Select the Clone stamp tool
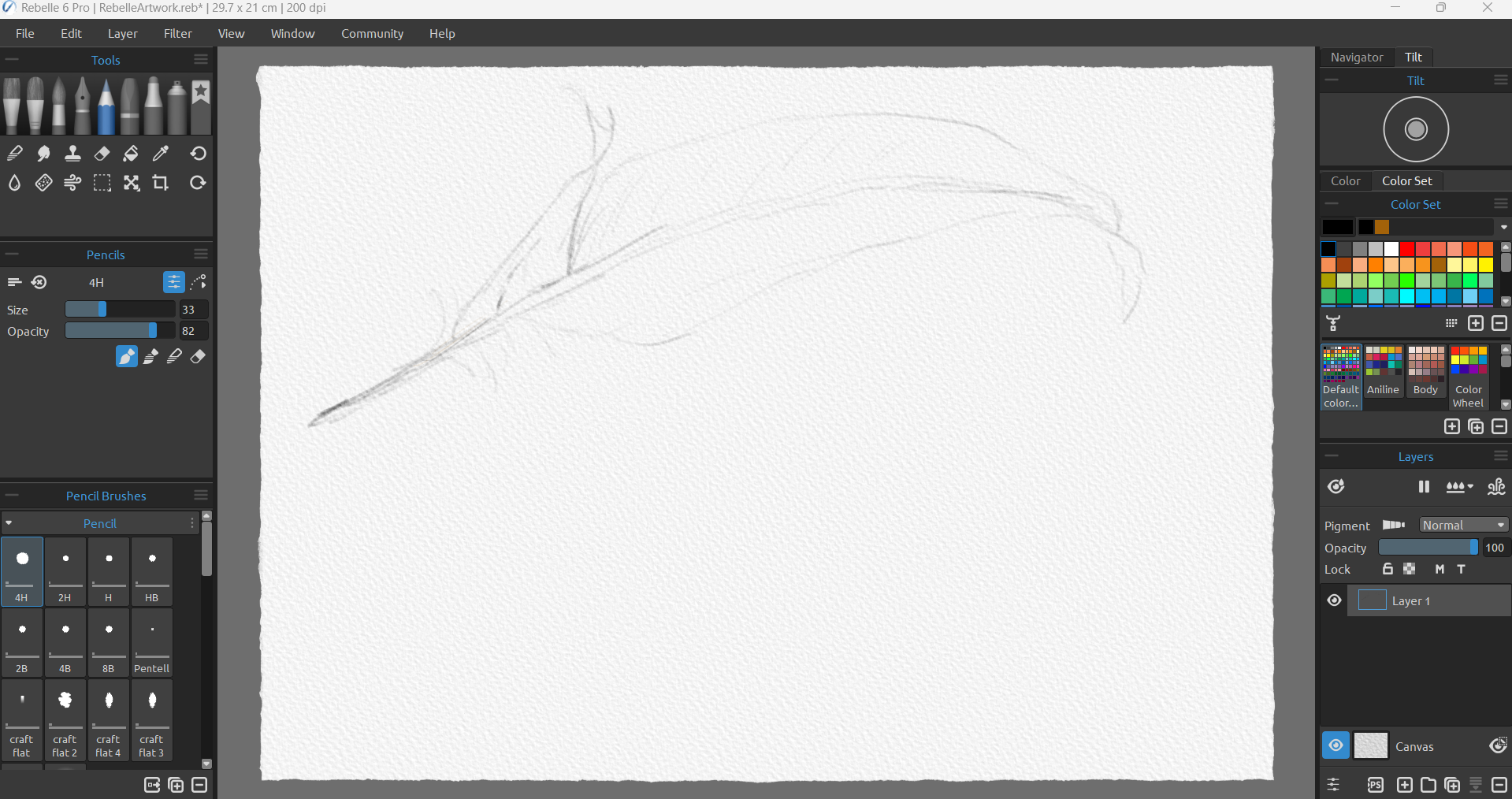 click(72, 154)
